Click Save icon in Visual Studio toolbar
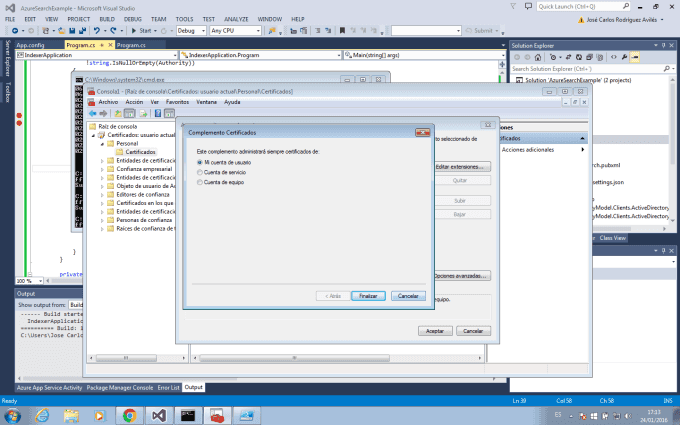 tap(72, 31)
